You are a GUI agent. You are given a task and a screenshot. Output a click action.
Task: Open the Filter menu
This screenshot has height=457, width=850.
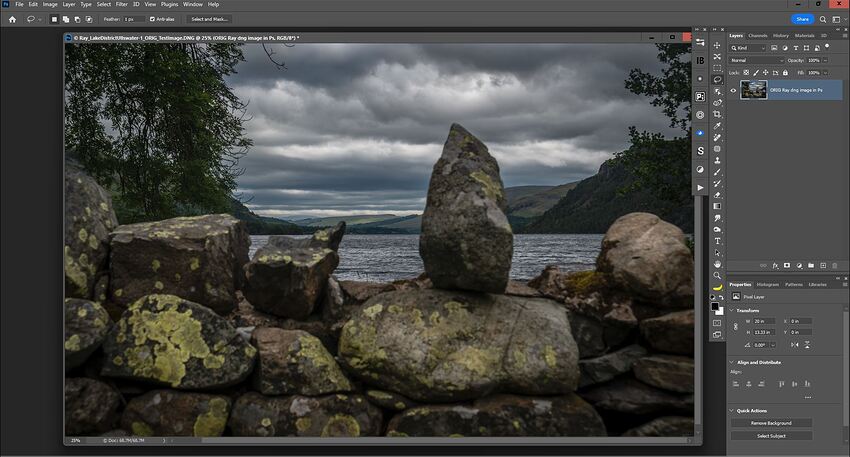pyautogui.click(x=121, y=4)
